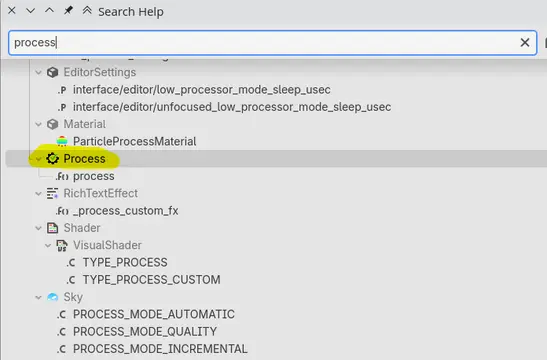Select the RichTextEffect class entry
The height and width of the screenshot is (360, 547).
(100, 193)
